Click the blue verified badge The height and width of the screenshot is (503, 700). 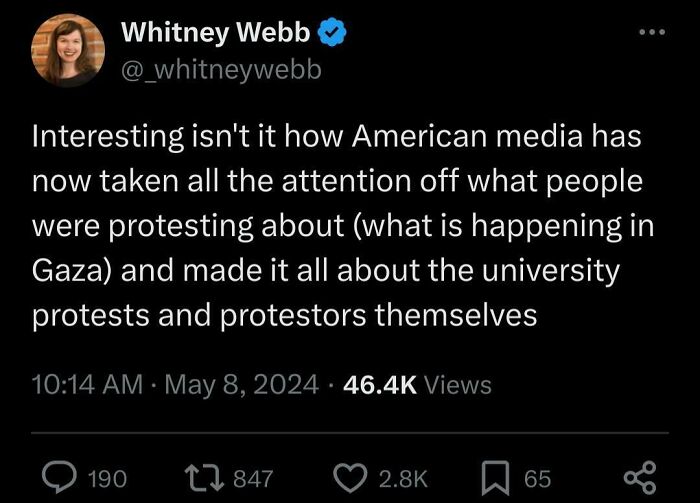coord(332,33)
